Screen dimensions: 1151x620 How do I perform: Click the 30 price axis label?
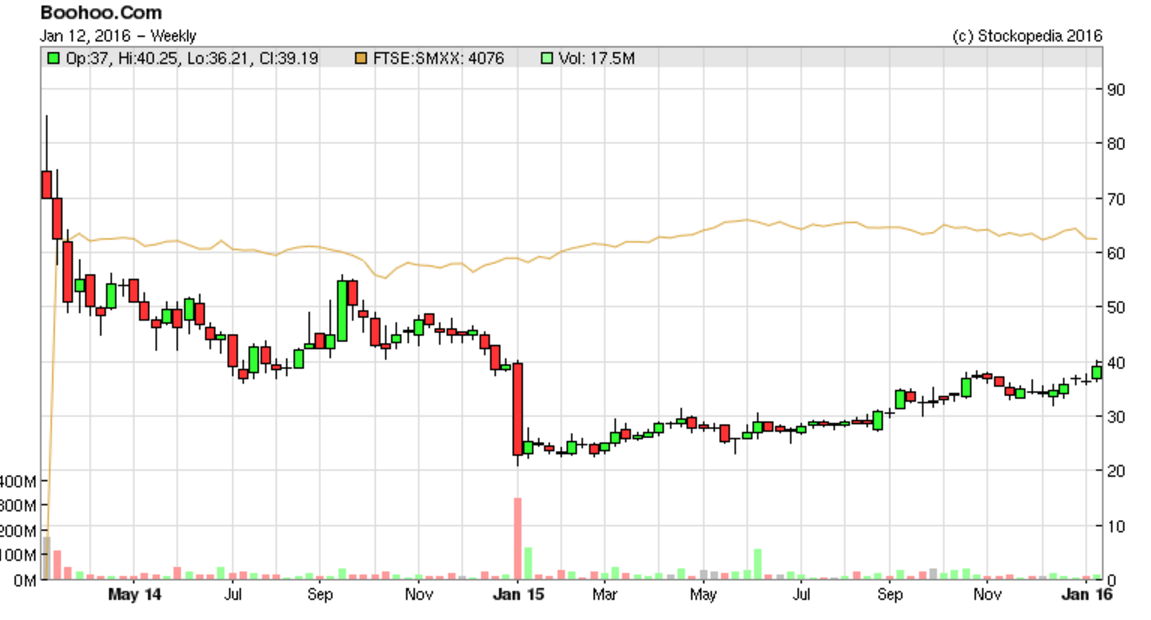pyautogui.click(x=1116, y=417)
